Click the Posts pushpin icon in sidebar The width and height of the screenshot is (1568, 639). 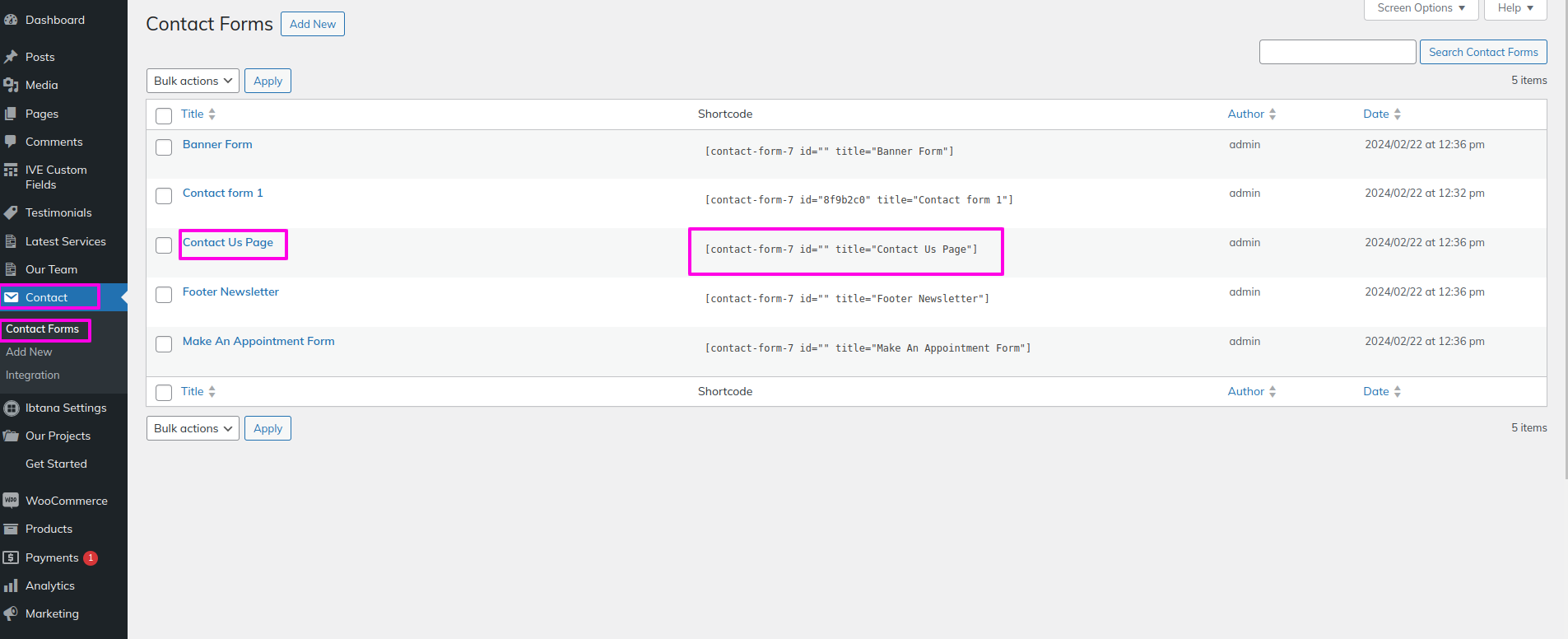(11, 57)
